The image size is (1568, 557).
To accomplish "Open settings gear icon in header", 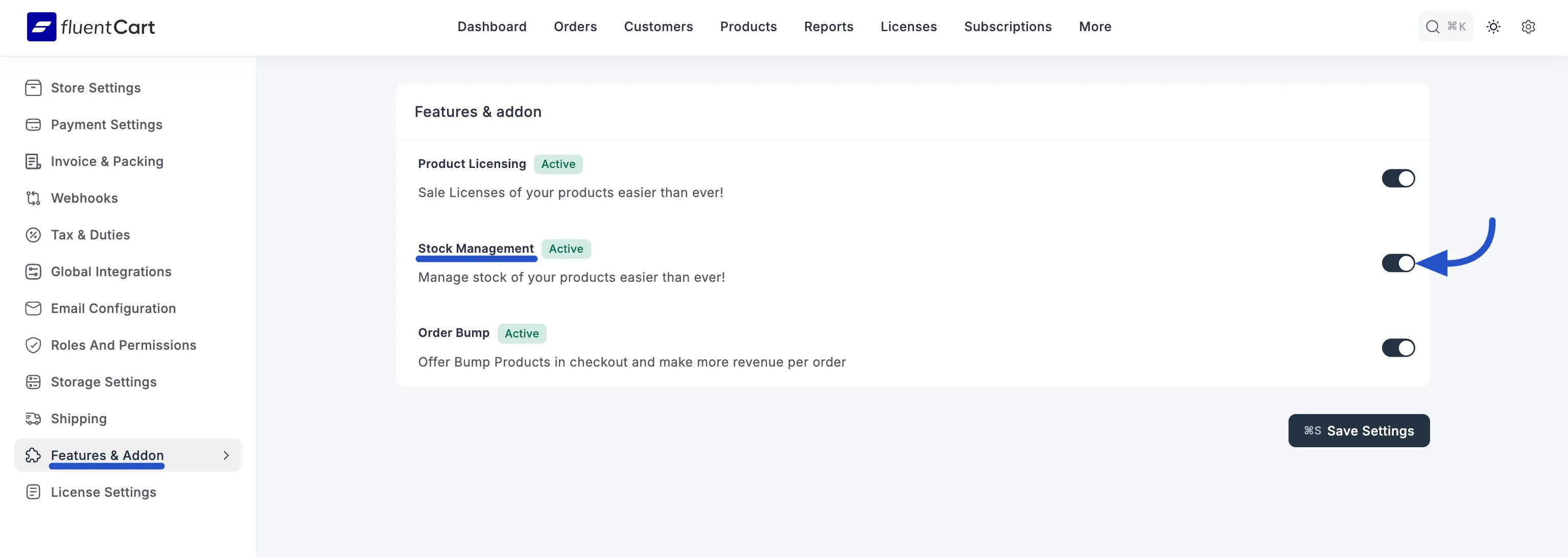I will pos(1528,27).
